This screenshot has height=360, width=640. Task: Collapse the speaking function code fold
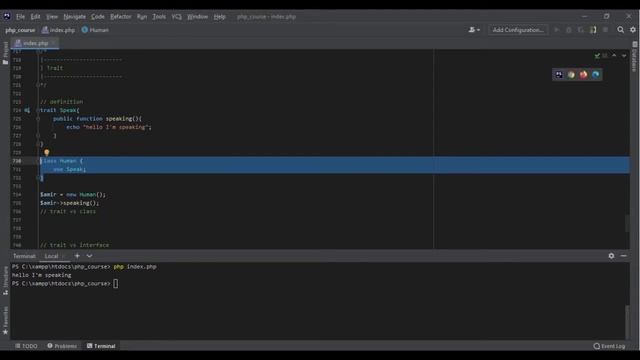pyautogui.click(x=38, y=119)
